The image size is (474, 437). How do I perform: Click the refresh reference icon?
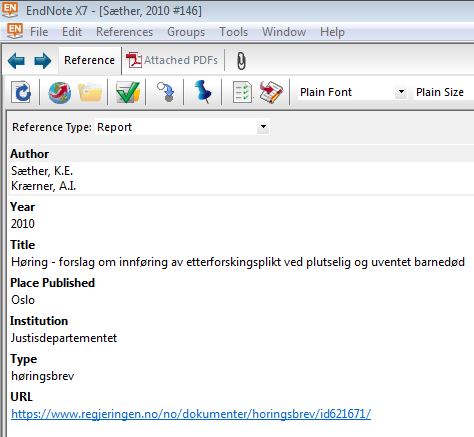[x=21, y=92]
